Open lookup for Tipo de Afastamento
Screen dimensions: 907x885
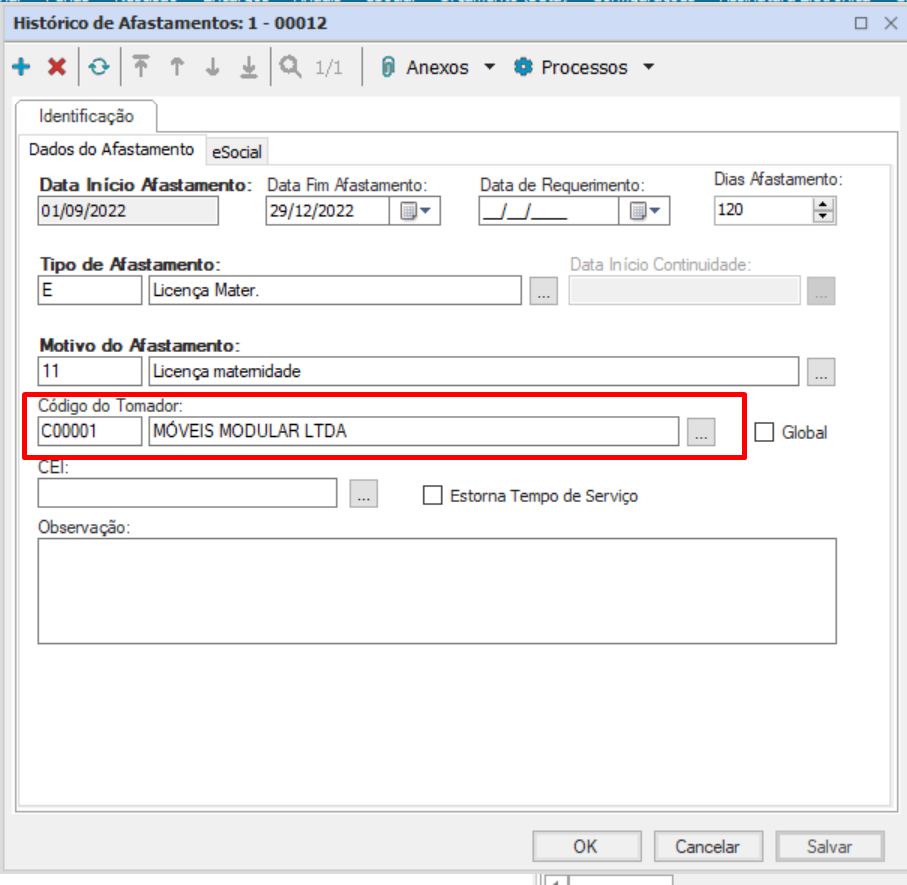click(x=544, y=290)
